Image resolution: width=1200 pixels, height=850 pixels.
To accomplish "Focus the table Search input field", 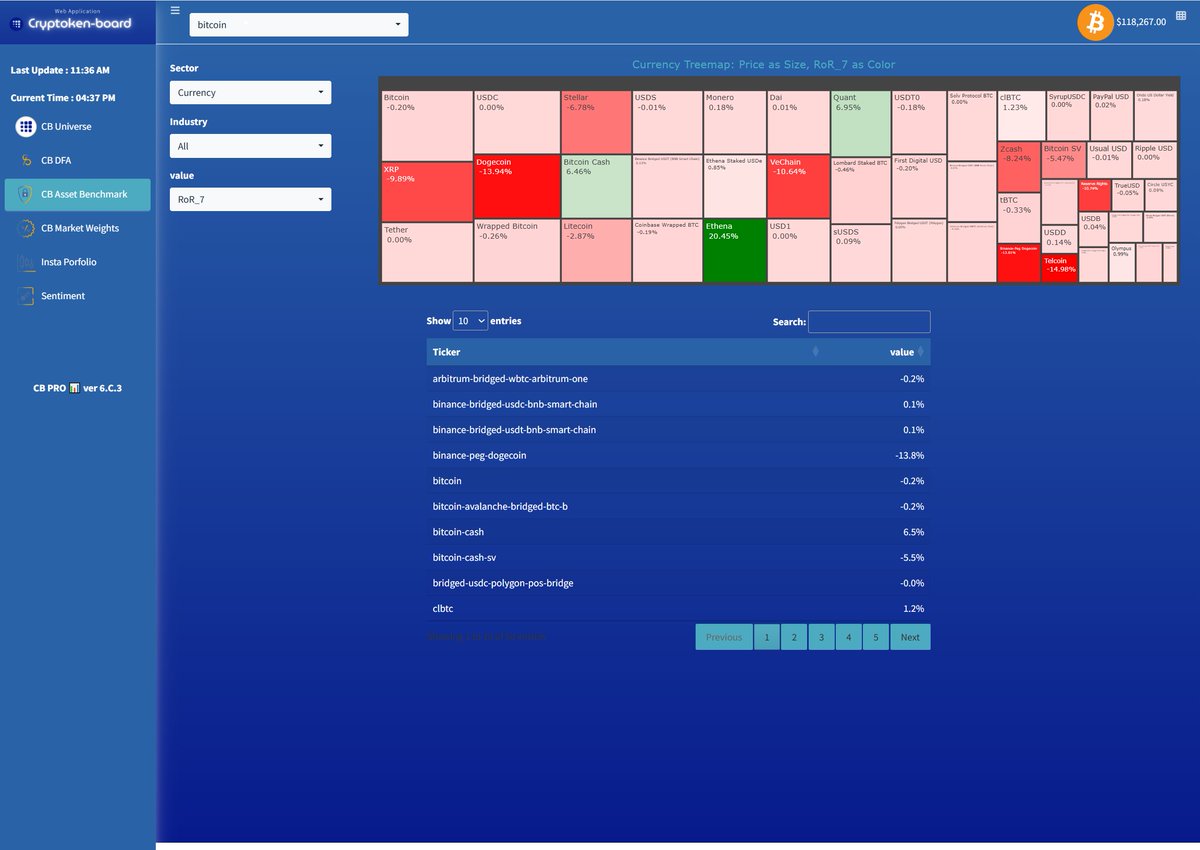I will 869,322.
